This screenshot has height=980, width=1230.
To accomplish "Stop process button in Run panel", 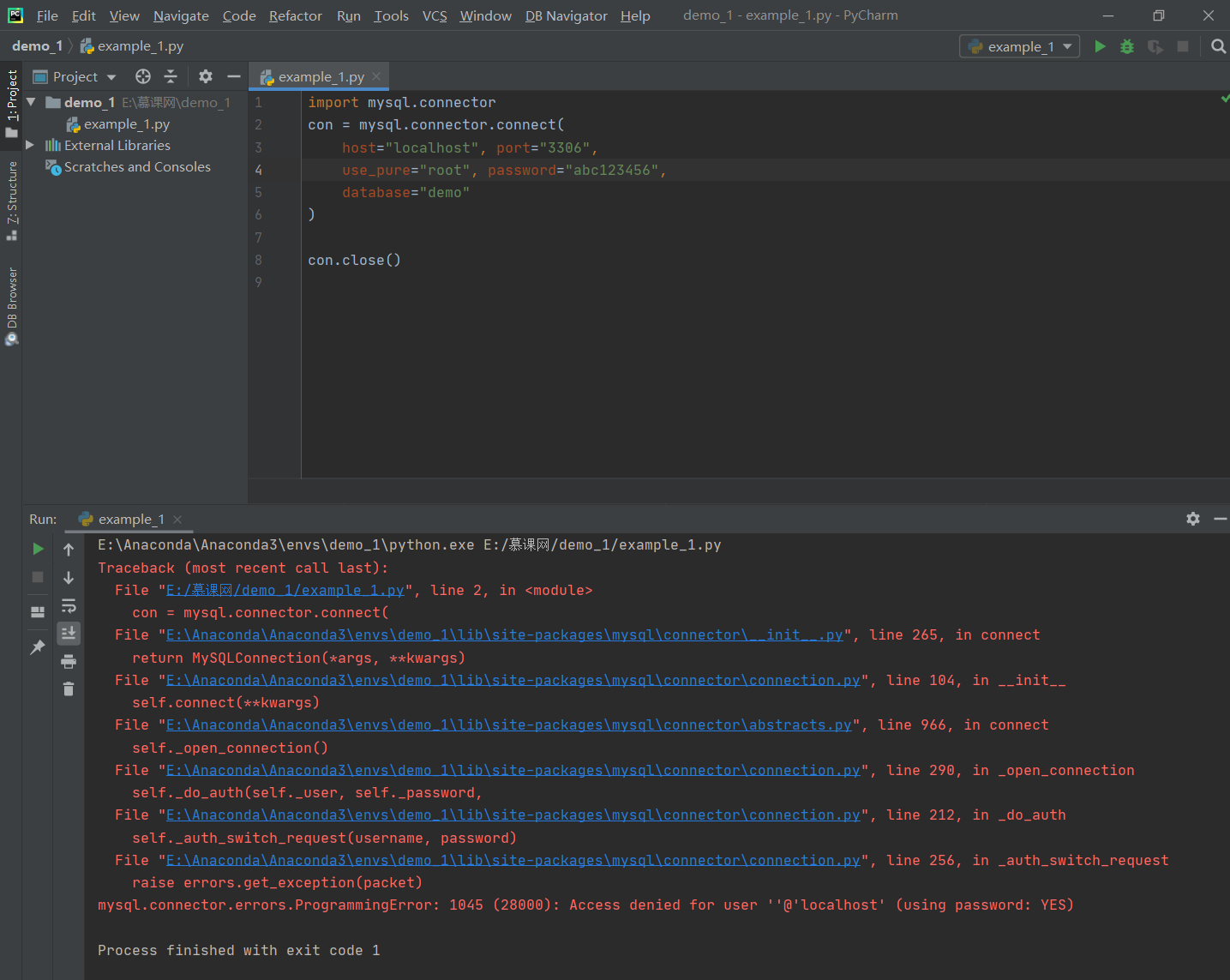I will [x=38, y=577].
